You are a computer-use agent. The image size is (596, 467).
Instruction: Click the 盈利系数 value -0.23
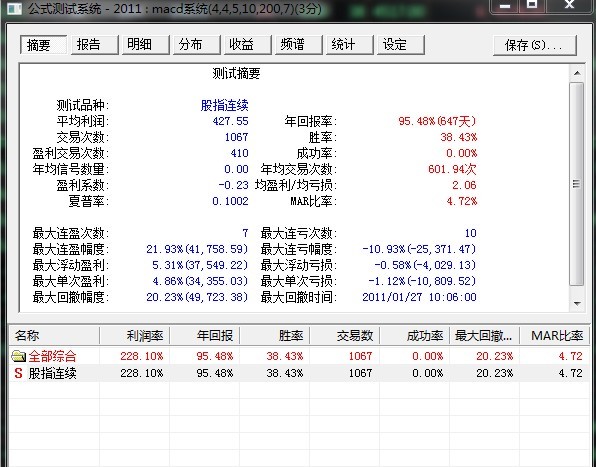click(233, 185)
